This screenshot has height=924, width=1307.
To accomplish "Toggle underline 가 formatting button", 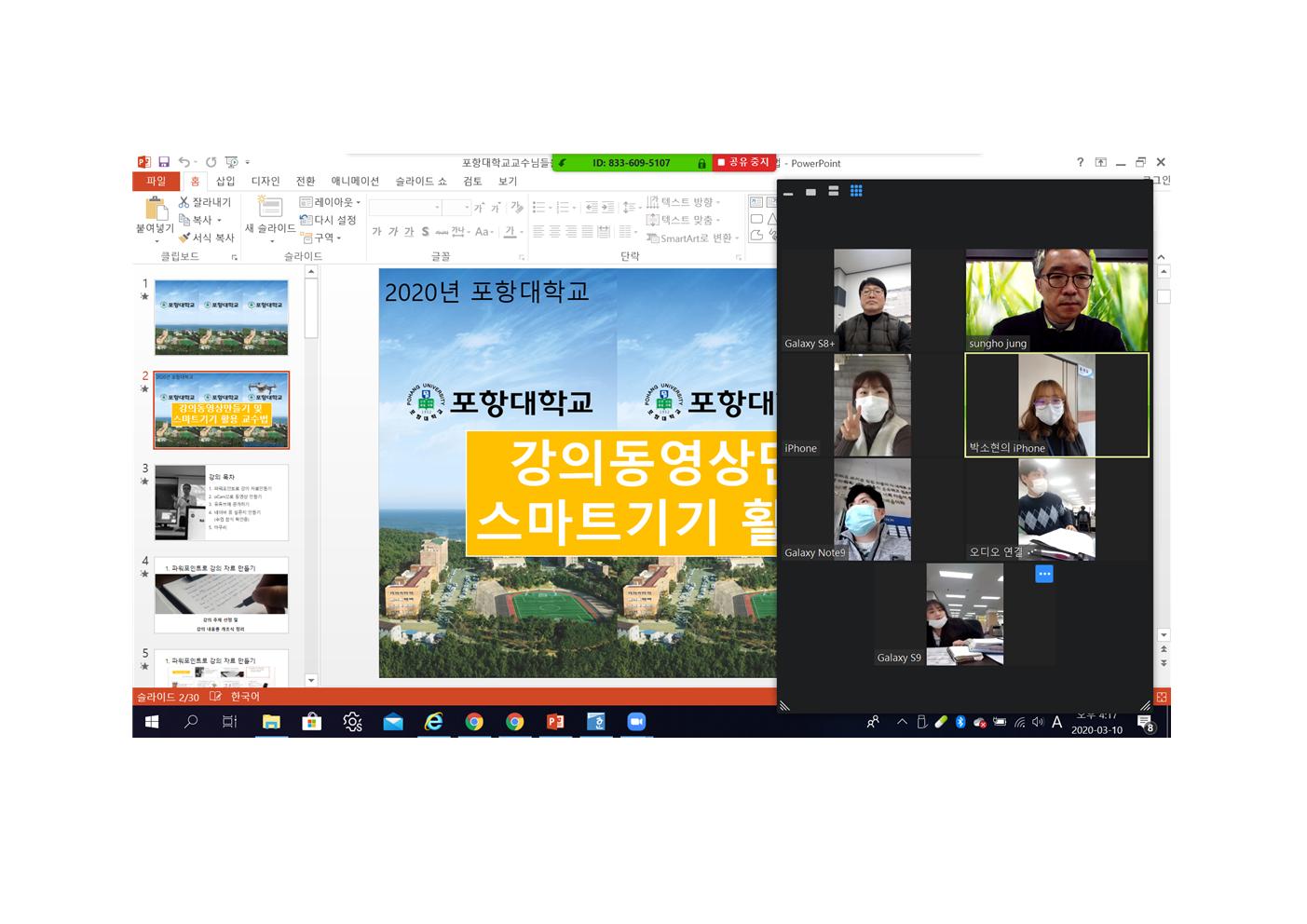I will [x=409, y=232].
